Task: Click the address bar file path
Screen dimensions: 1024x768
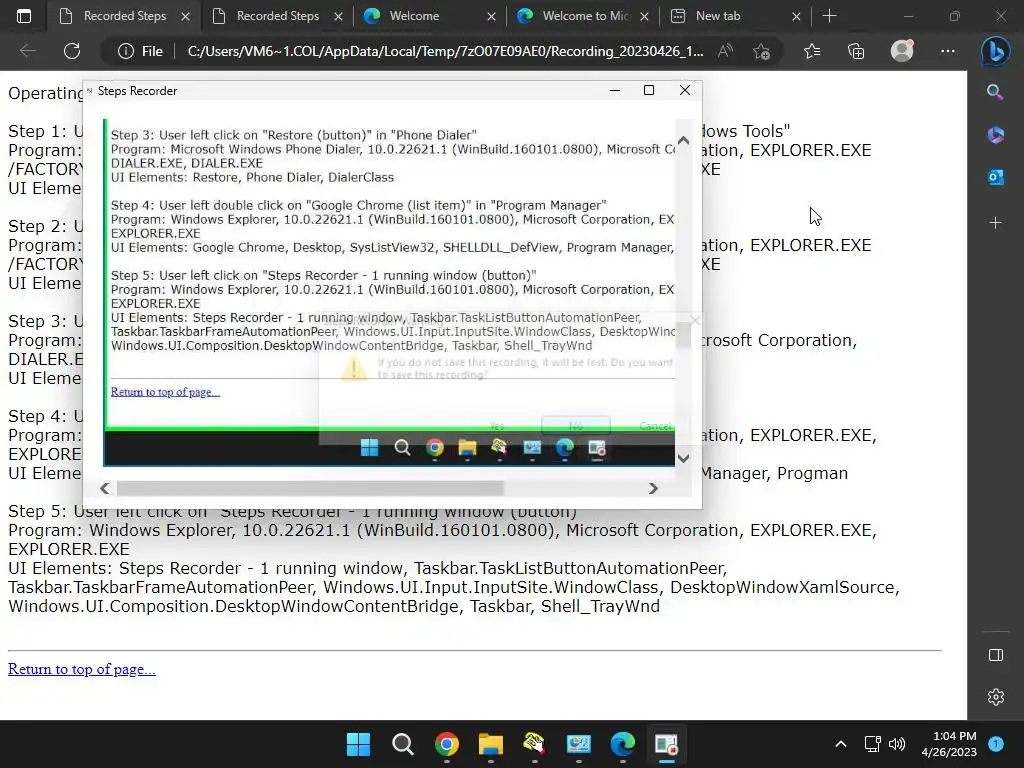Action: (445, 51)
